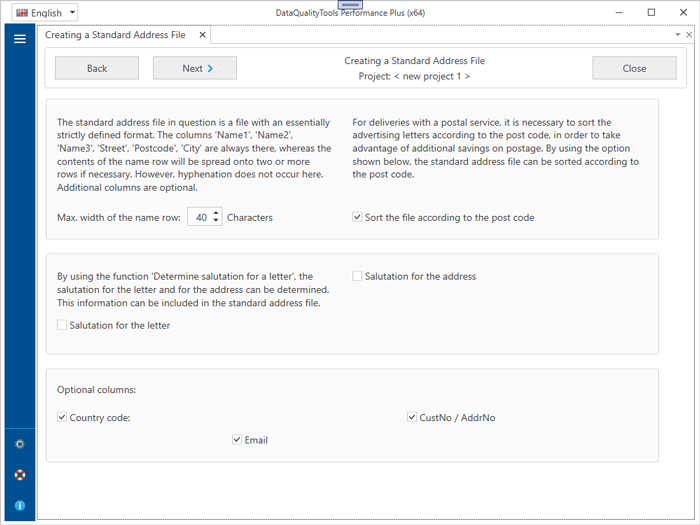Open the tab list dropdown arrow

[678, 34]
